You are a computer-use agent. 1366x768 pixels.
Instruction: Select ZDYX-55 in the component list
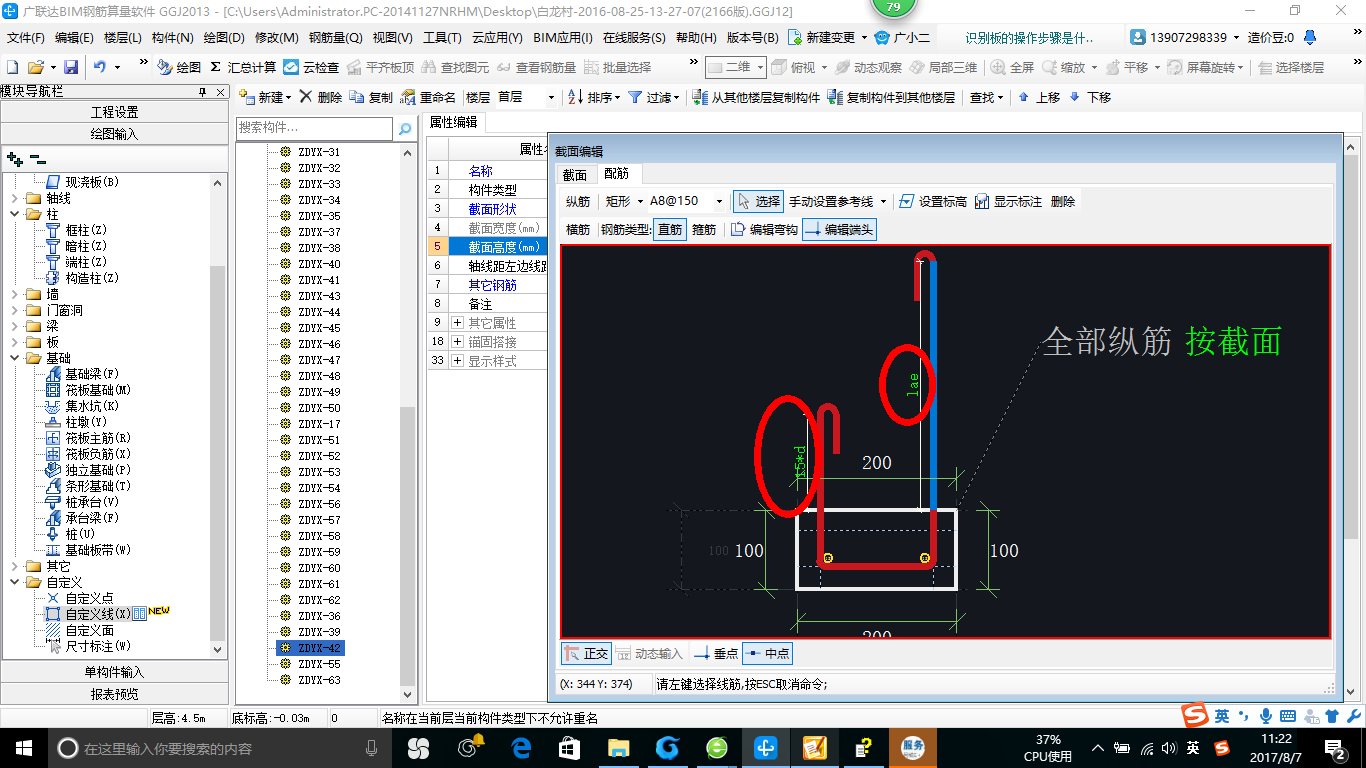point(319,664)
